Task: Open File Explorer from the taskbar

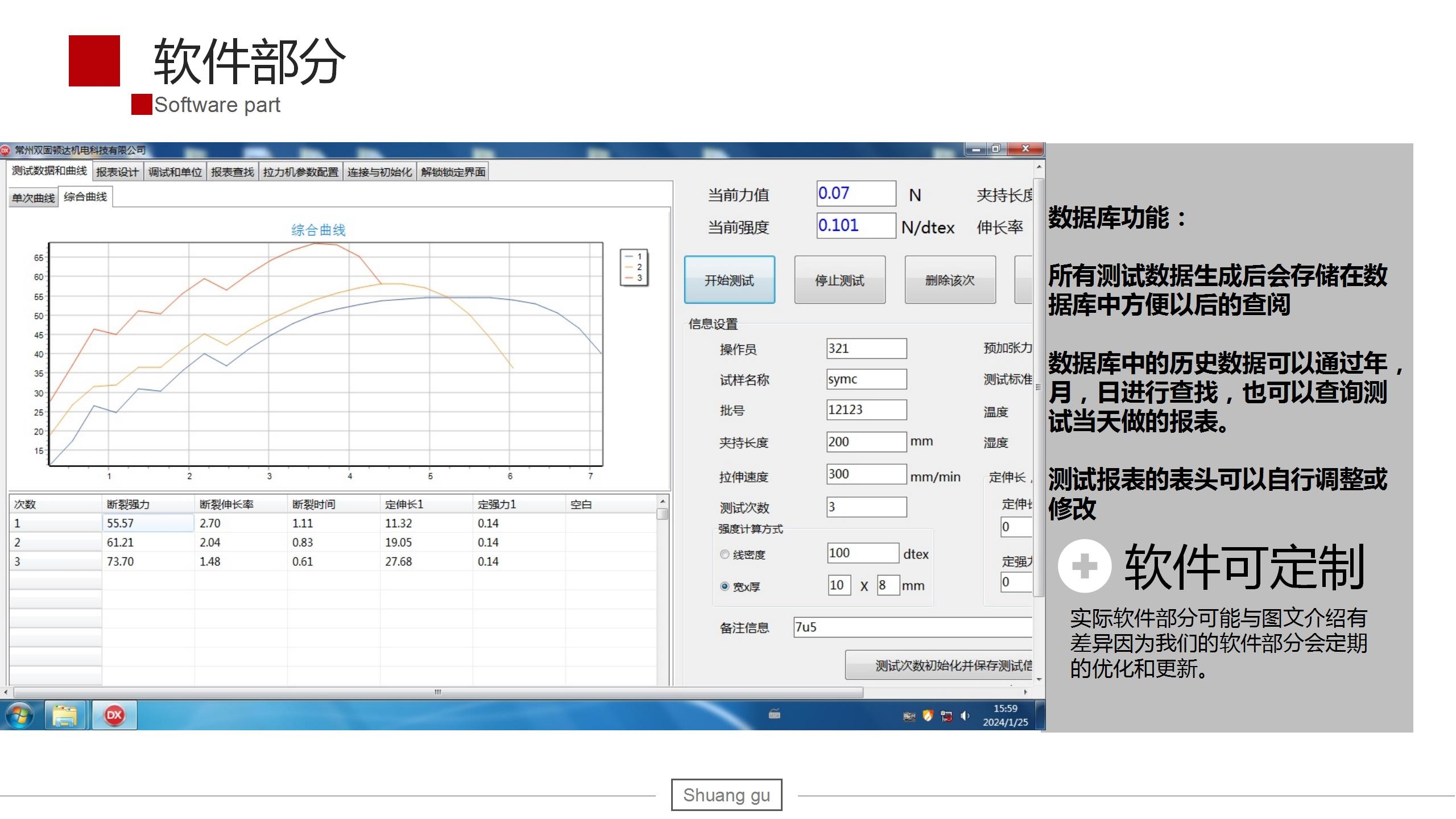Action: [x=64, y=715]
